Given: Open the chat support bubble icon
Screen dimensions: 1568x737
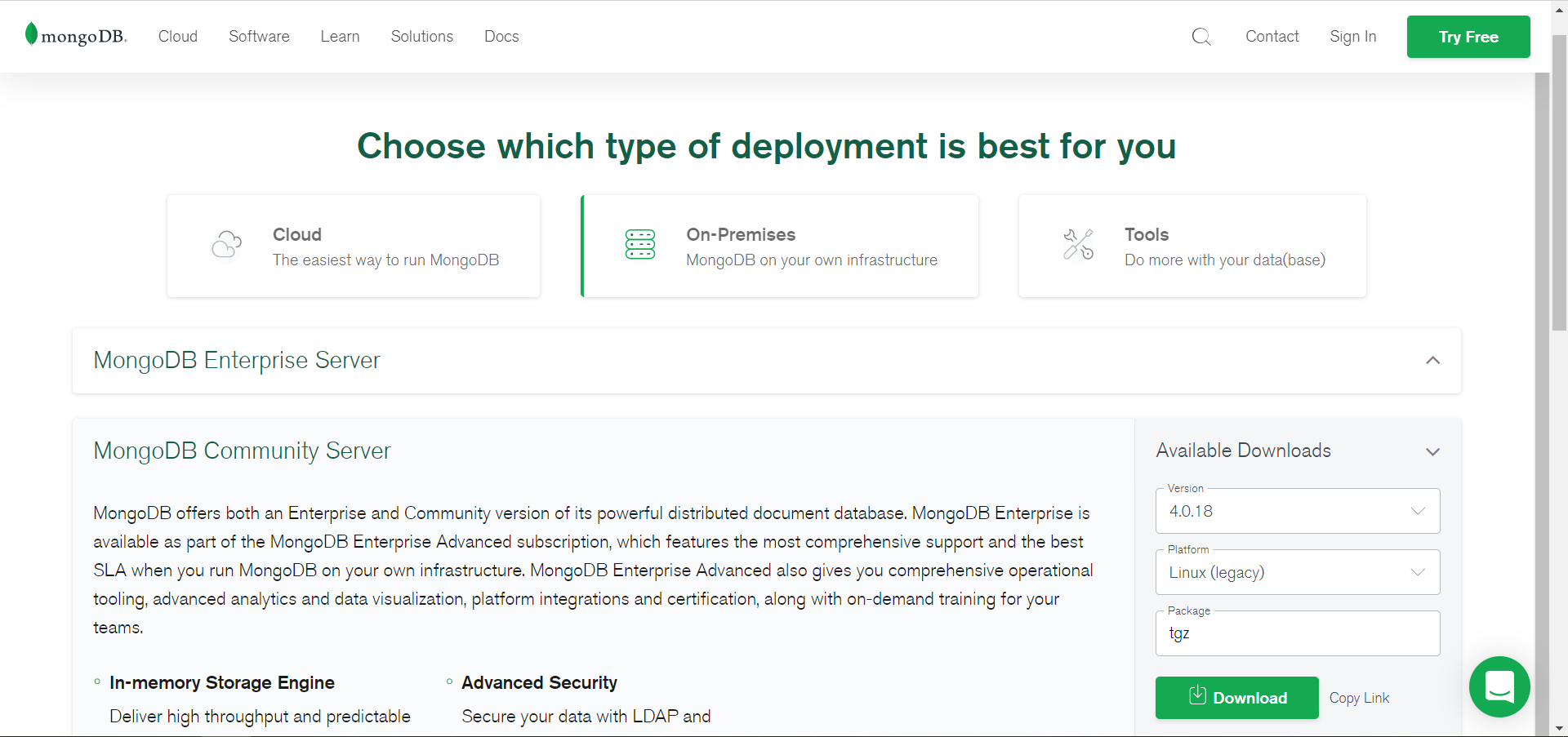Looking at the screenshot, I should [x=1499, y=686].
